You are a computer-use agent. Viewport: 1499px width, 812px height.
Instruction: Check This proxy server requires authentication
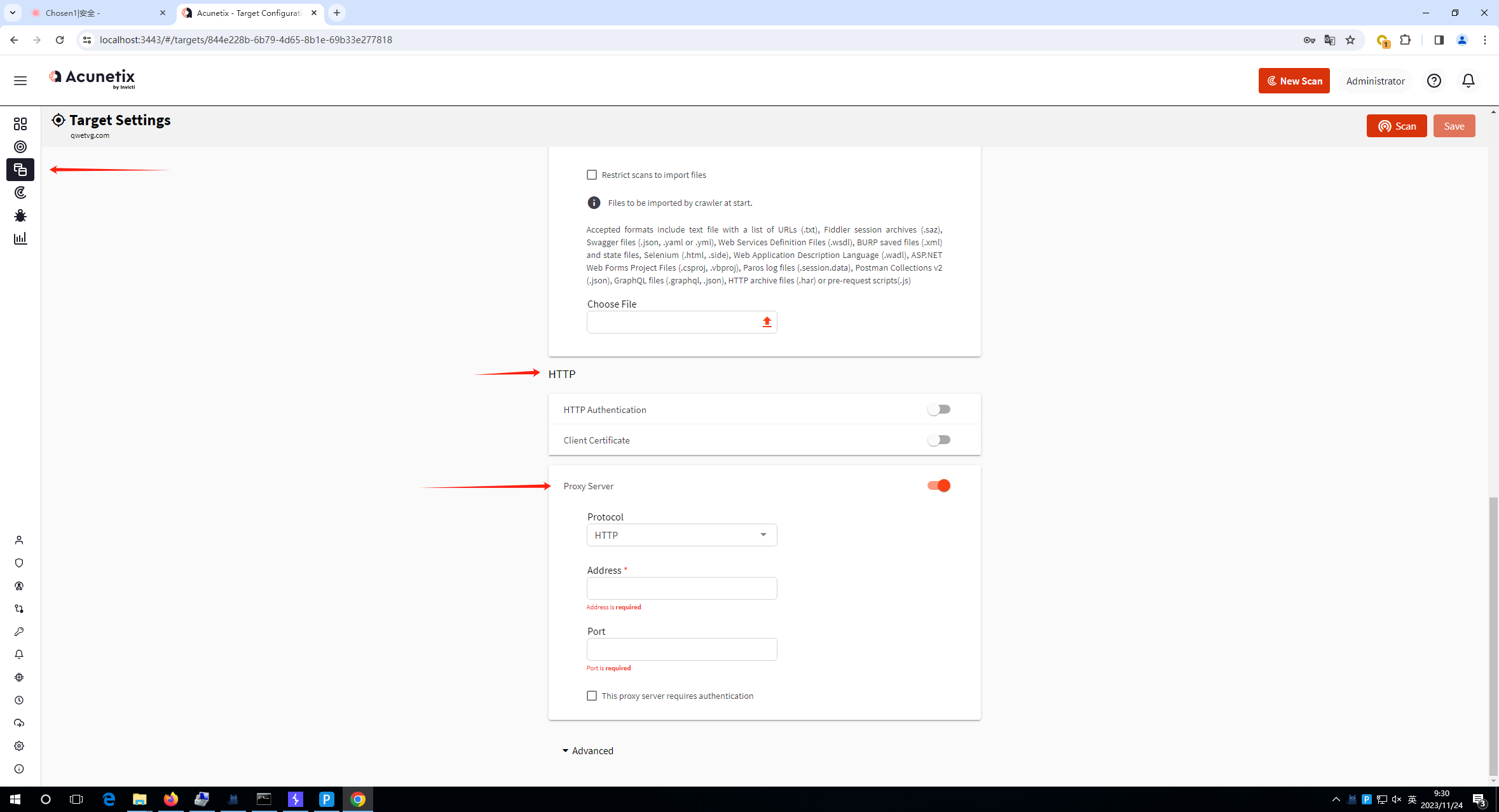592,696
